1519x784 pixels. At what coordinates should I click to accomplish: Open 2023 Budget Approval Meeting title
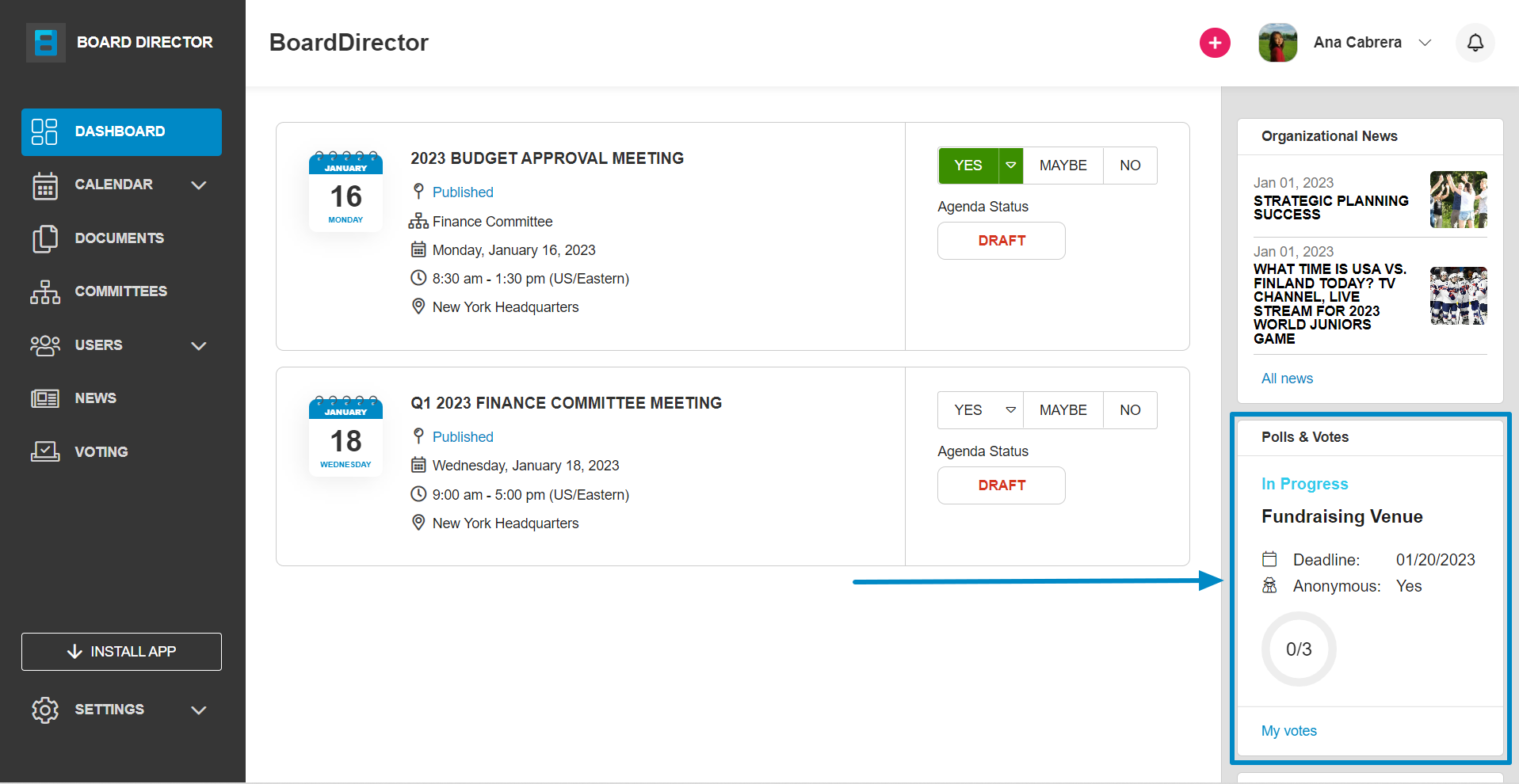tap(547, 158)
